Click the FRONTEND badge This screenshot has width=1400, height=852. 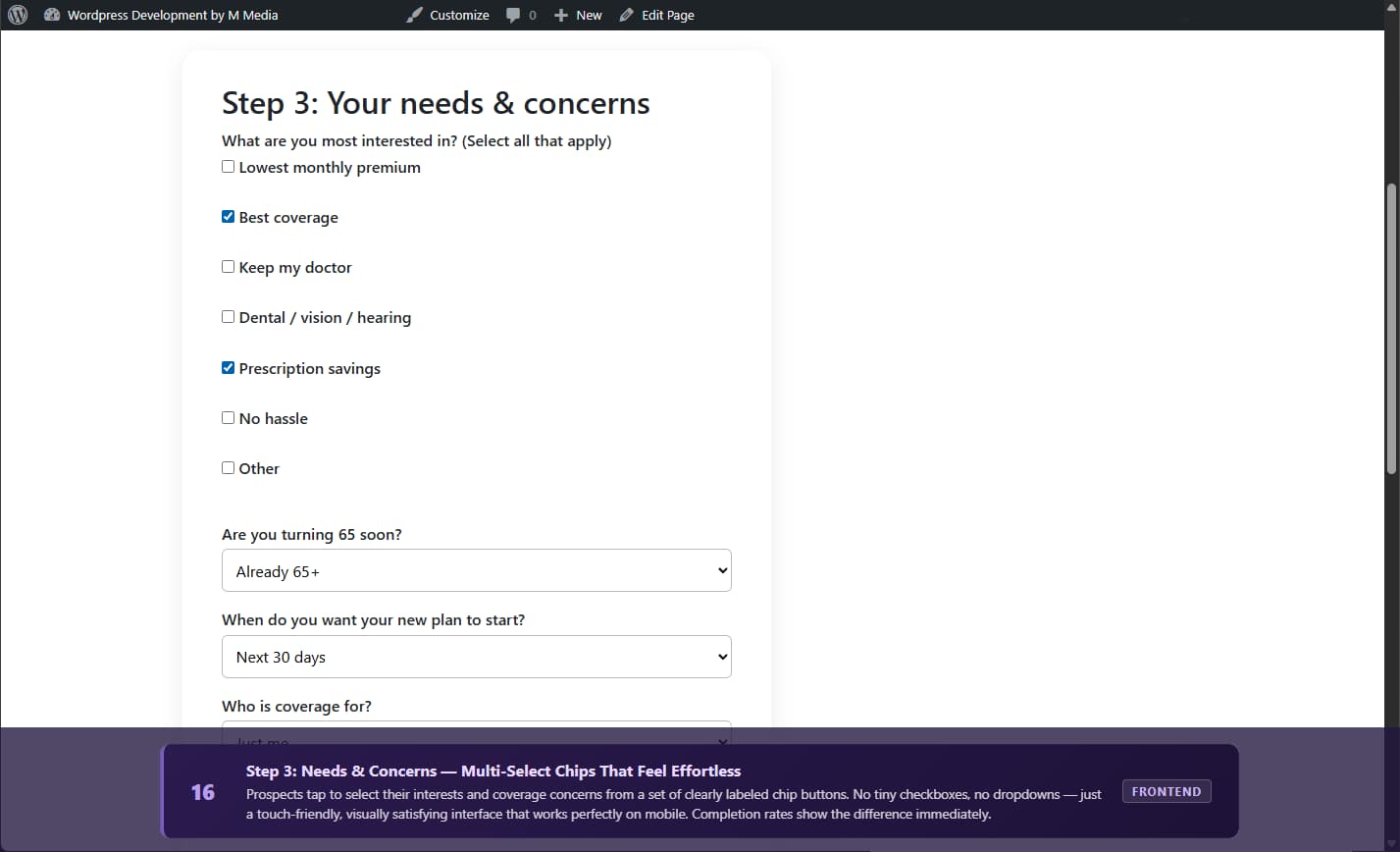click(1167, 791)
